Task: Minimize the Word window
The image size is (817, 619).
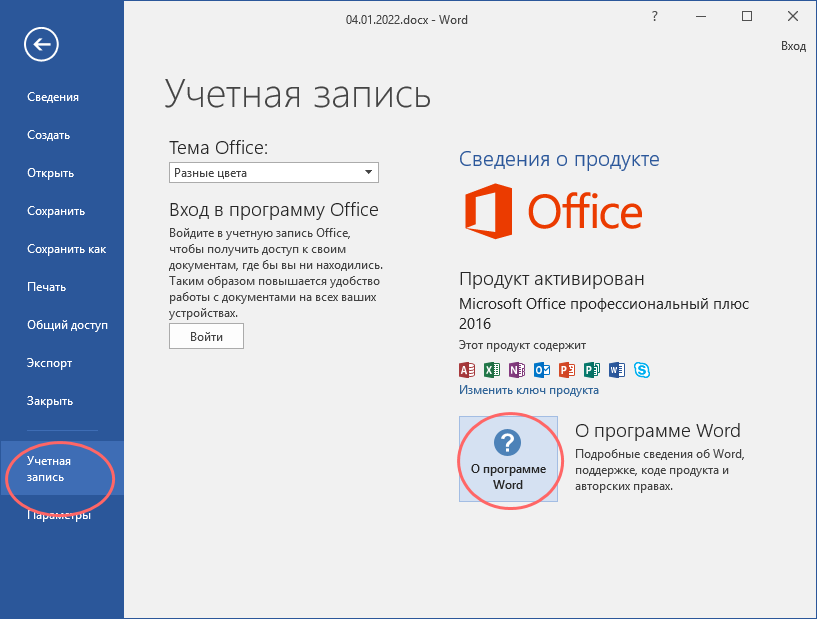Action: click(701, 17)
